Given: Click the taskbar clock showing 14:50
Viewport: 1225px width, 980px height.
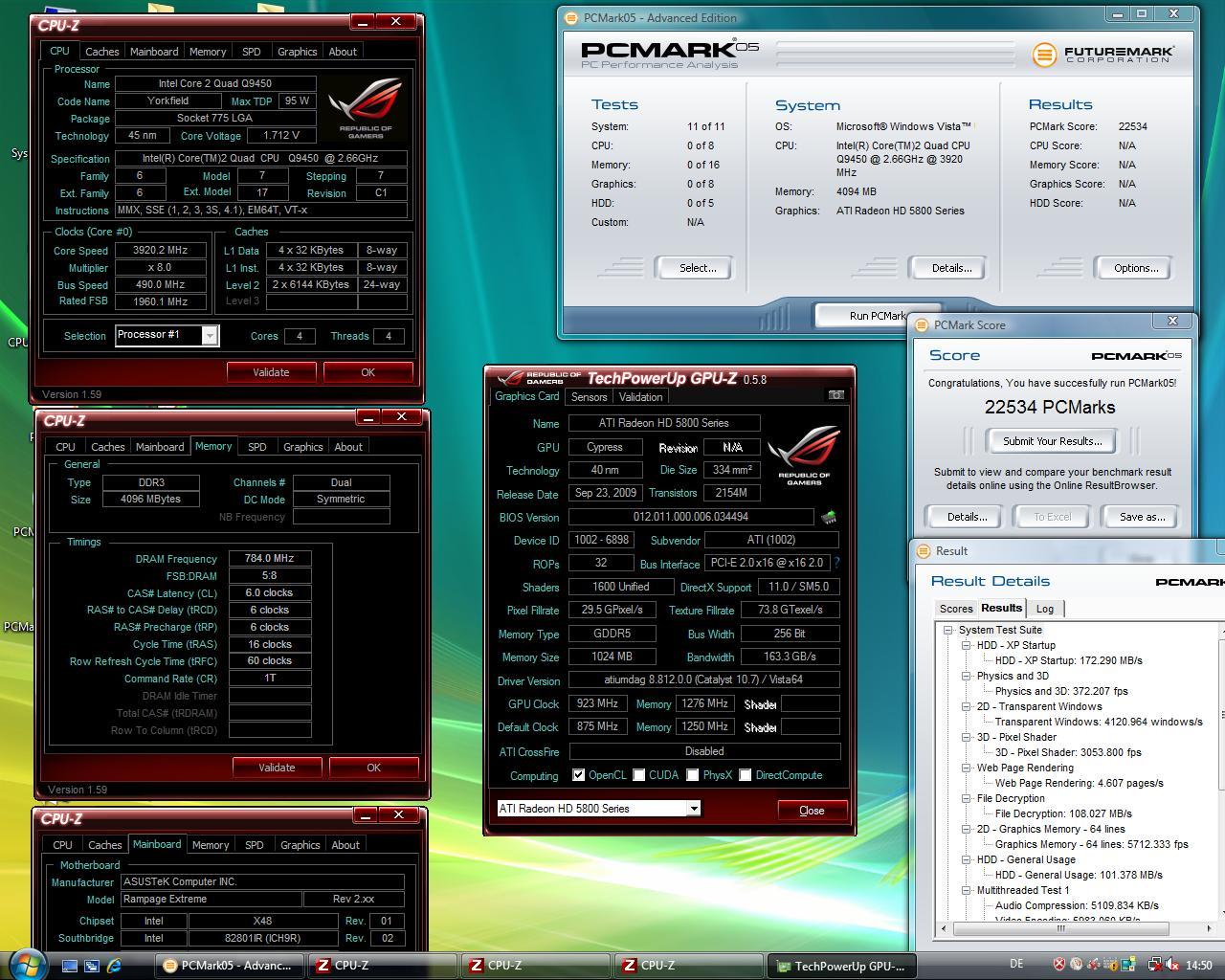Looking at the screenshot, I should tap(1198, 965).
